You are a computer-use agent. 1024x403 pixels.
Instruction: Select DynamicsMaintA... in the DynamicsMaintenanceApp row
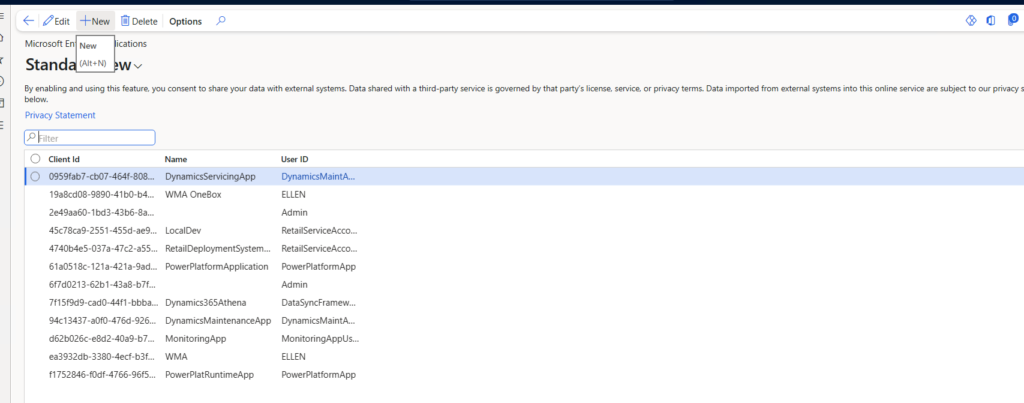[318, 321]
